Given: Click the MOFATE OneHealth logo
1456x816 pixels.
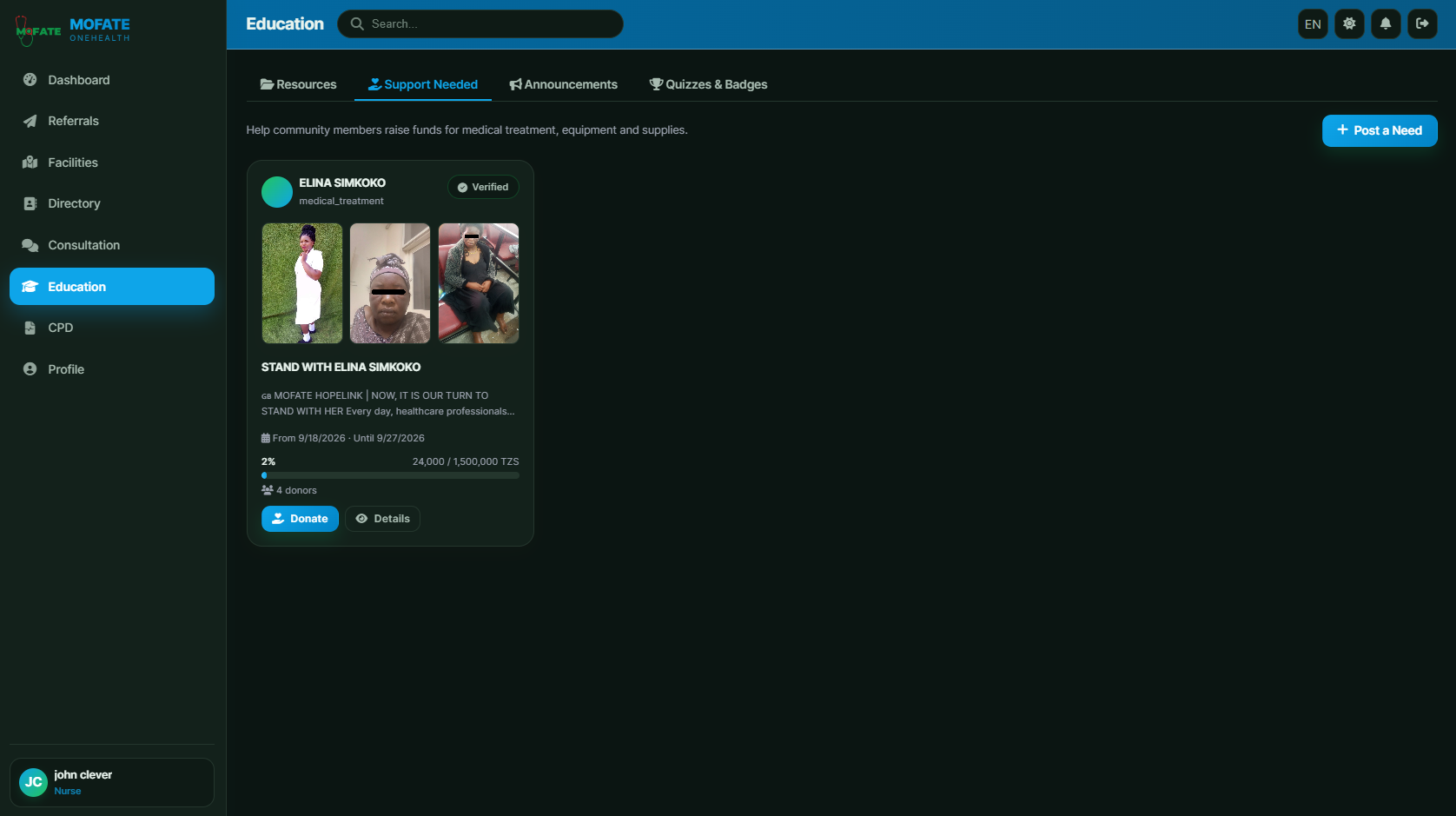Looking at the screenshot, I should (x=73, y=30).
